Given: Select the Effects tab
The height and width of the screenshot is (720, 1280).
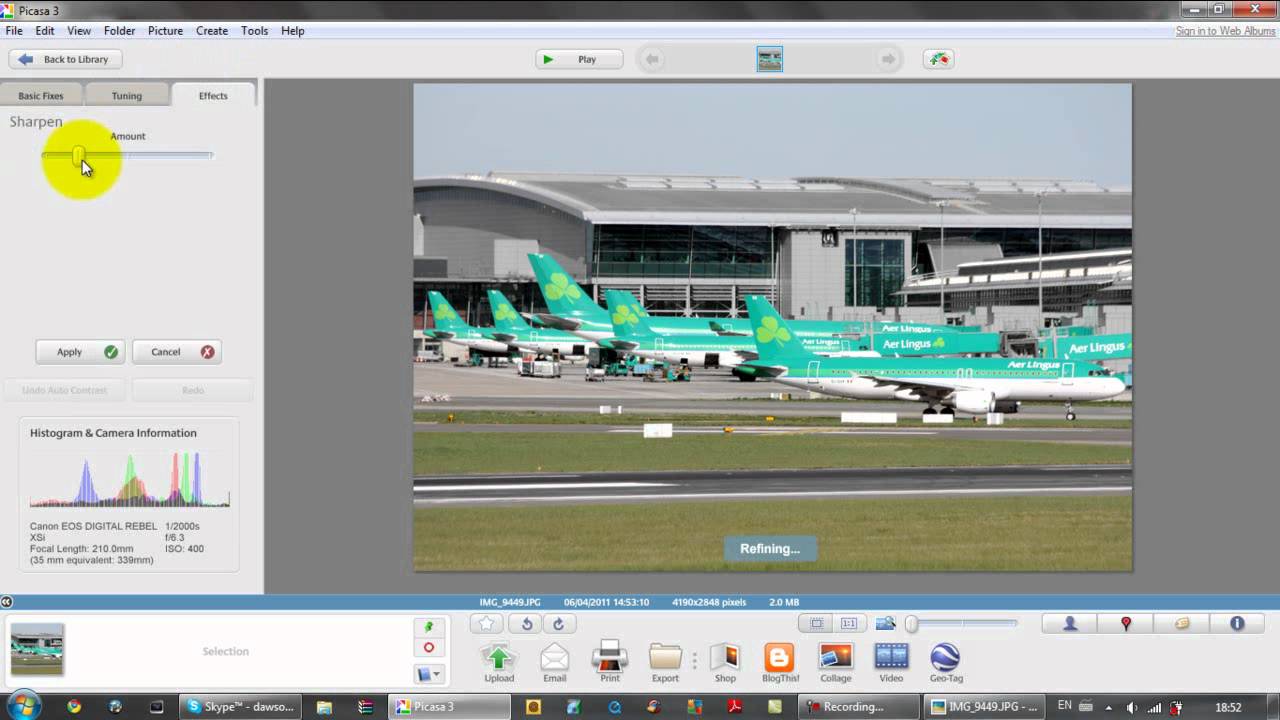Looking at the screenshot, I should pyautogui.click(x=213, y=96).
